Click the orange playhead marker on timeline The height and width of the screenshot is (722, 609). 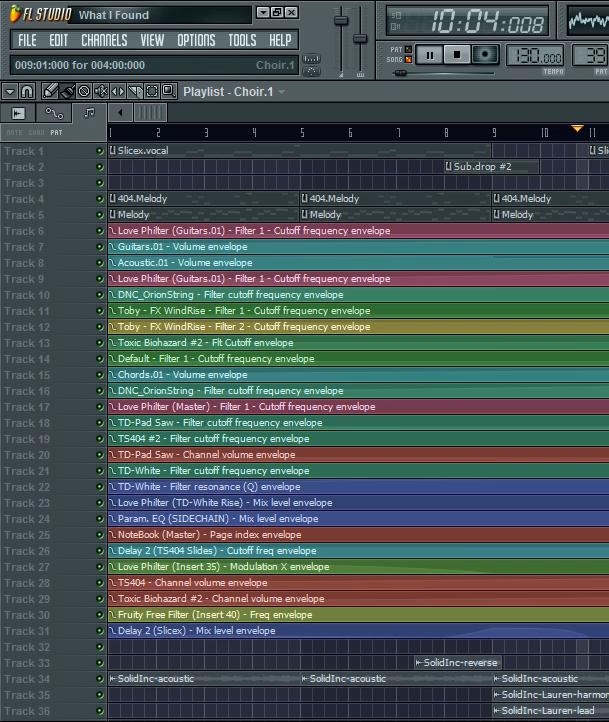point(577,128)
